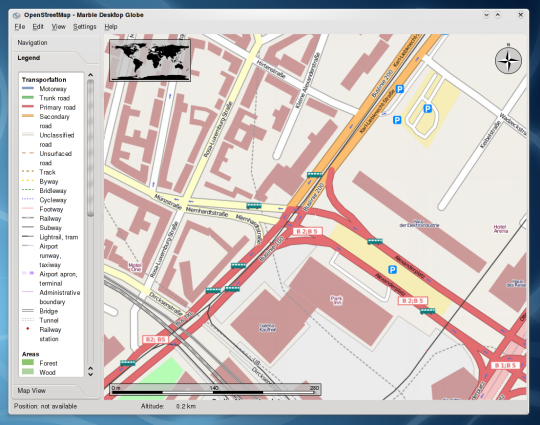Screen dimensions: 540x425
Task: Click the legend scrollbar thumb
Action: (x=91, y=148)
